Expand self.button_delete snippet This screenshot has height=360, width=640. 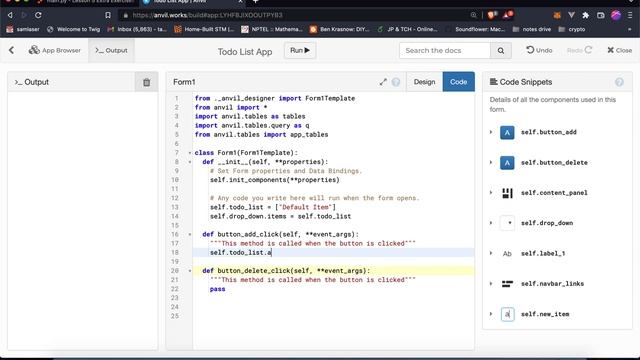(x=491, y=162)
